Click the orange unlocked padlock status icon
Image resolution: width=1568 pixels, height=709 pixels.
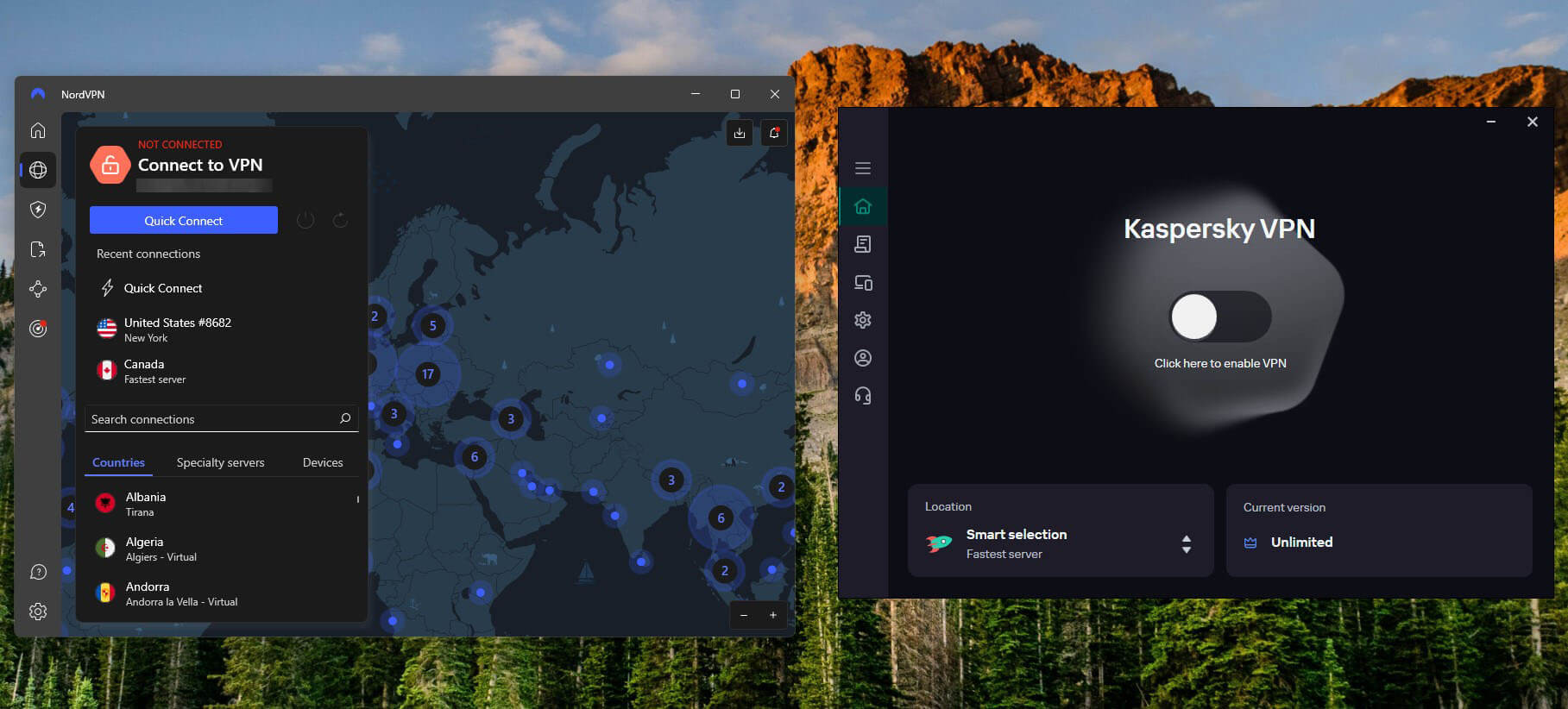110,166
